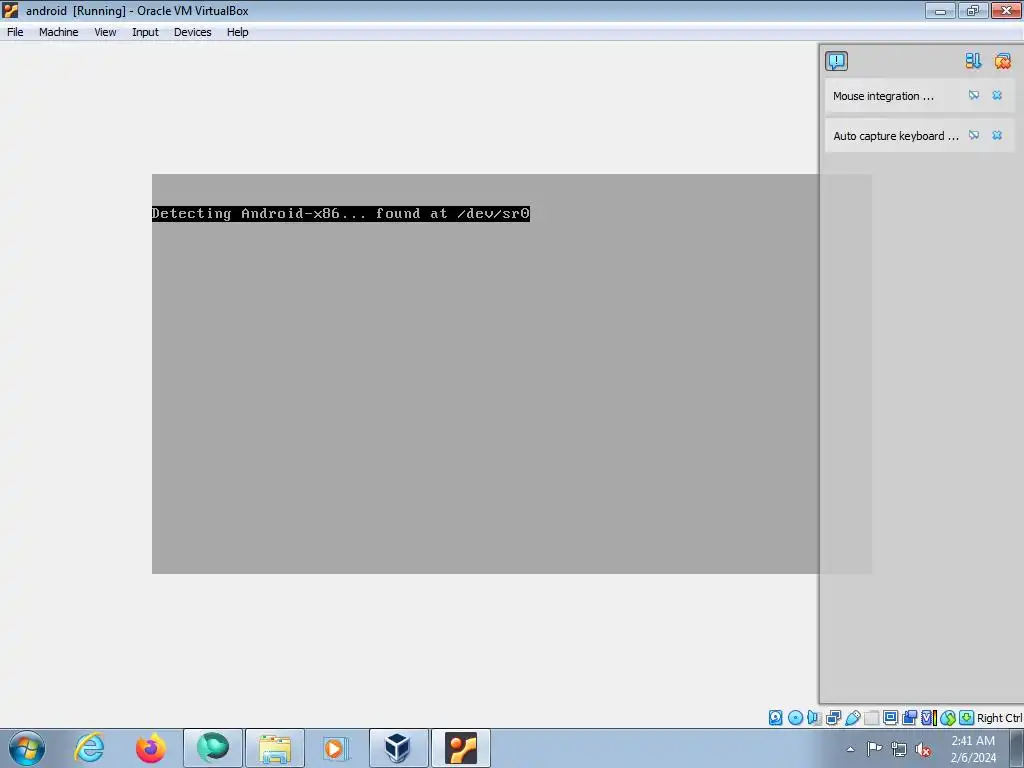Dismiss the Mouse integration notification
1024x768 pixels.
pos(997,95)
